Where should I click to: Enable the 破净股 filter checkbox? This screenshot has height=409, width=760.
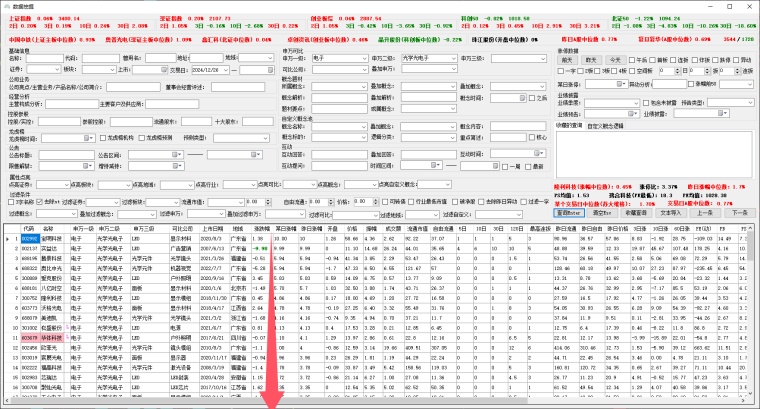point(455,202)
